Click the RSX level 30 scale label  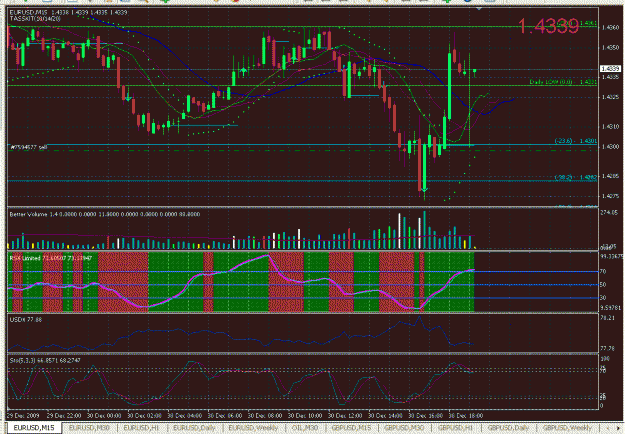click(x=603, y=298)
